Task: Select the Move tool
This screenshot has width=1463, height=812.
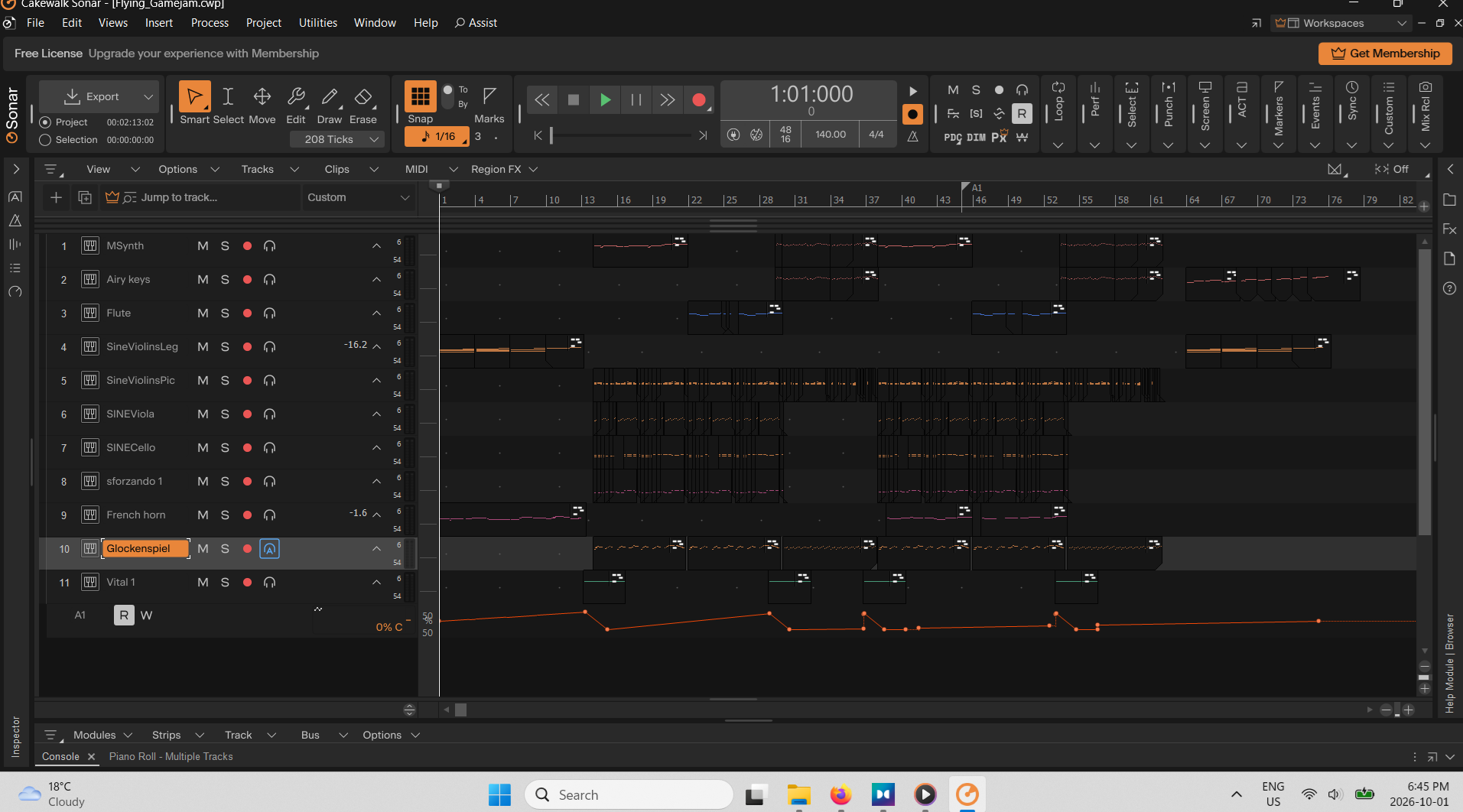Action: (x=262, y=97)
